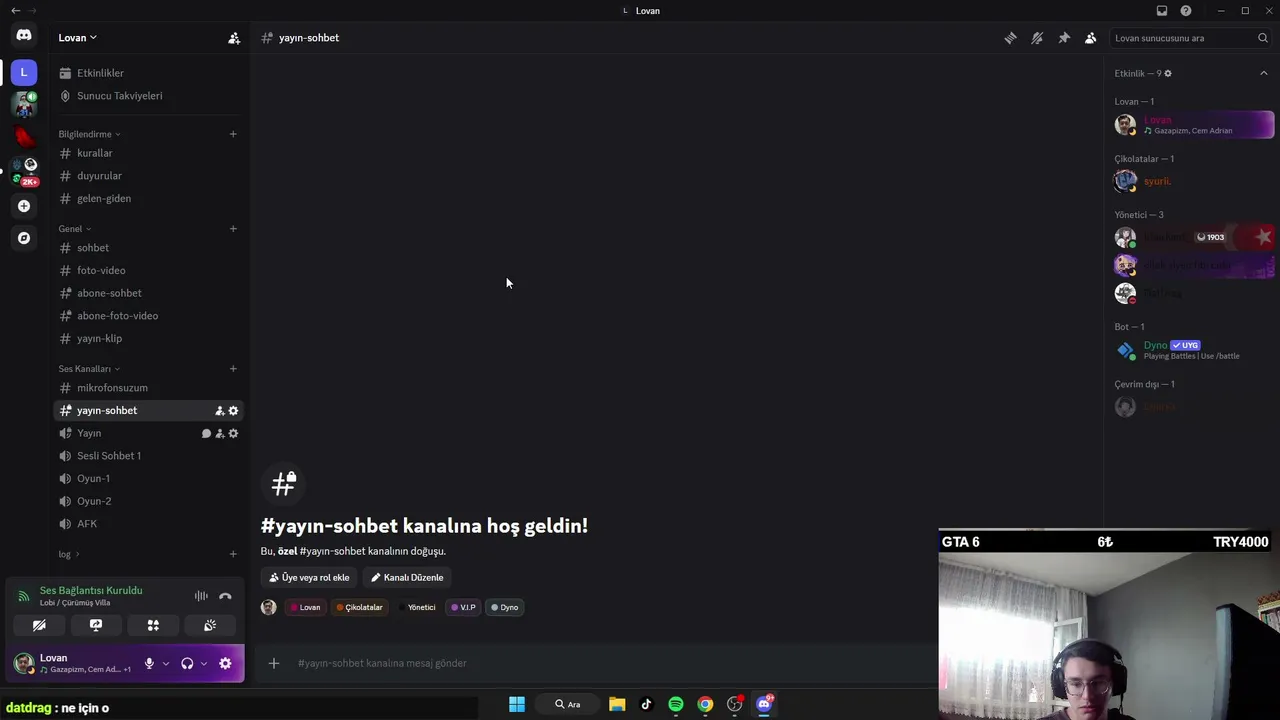
Task: Join the AFK voice channel
Action: 148,524
